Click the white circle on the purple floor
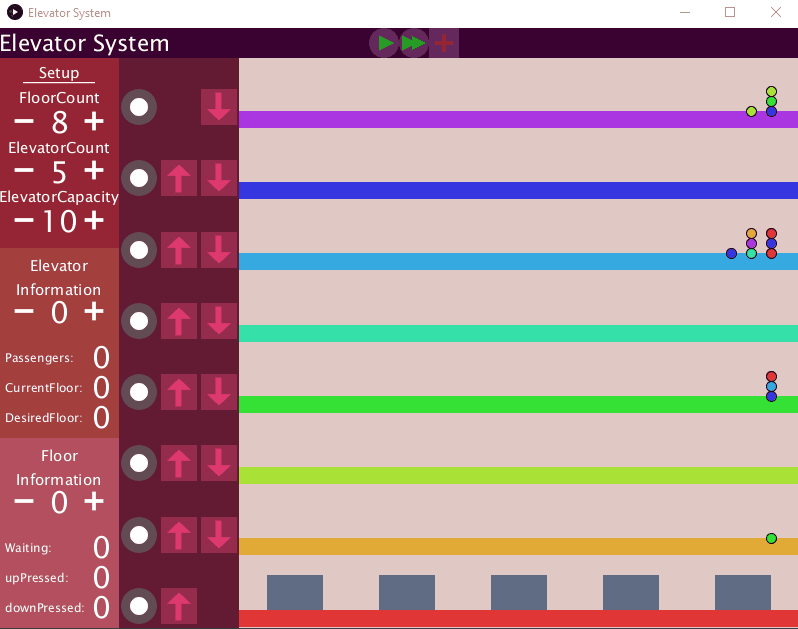Viewport: 798px width, 629px height. (x=139, y=107)
